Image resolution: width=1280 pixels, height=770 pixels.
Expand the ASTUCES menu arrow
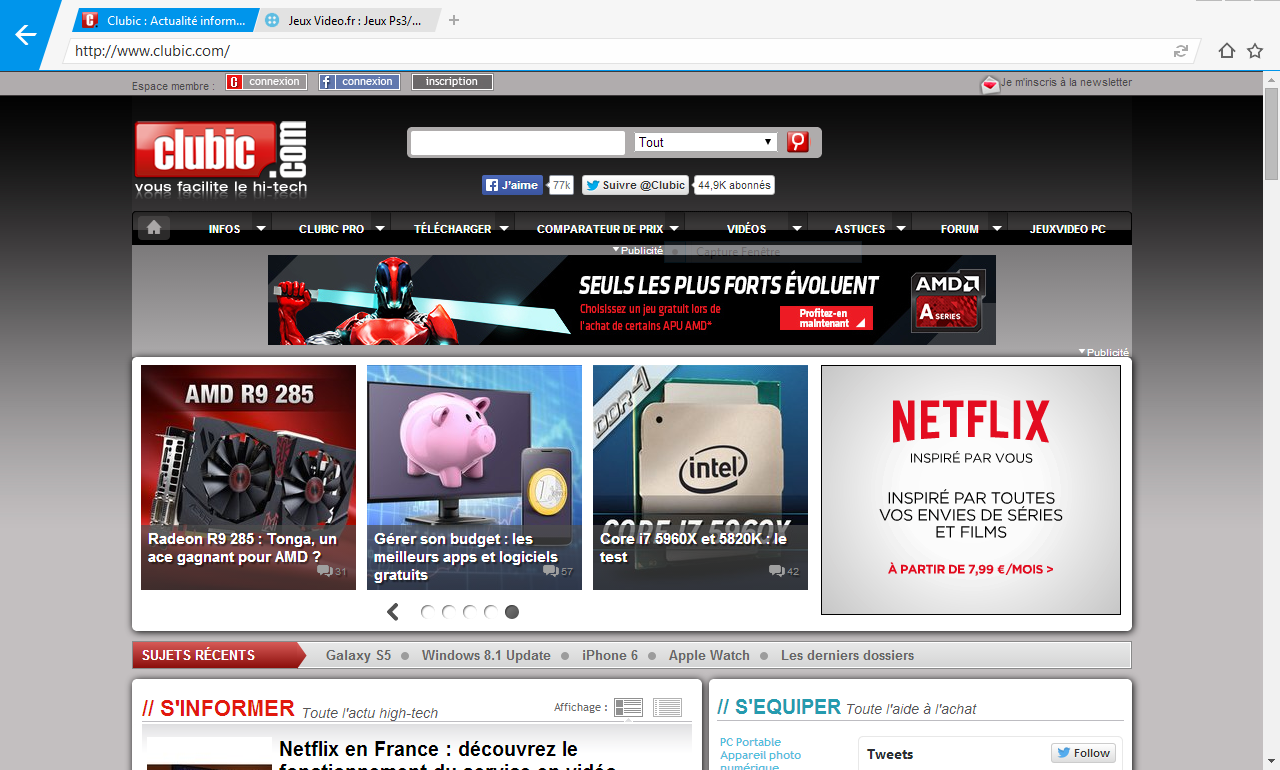[x=901, y=228]
